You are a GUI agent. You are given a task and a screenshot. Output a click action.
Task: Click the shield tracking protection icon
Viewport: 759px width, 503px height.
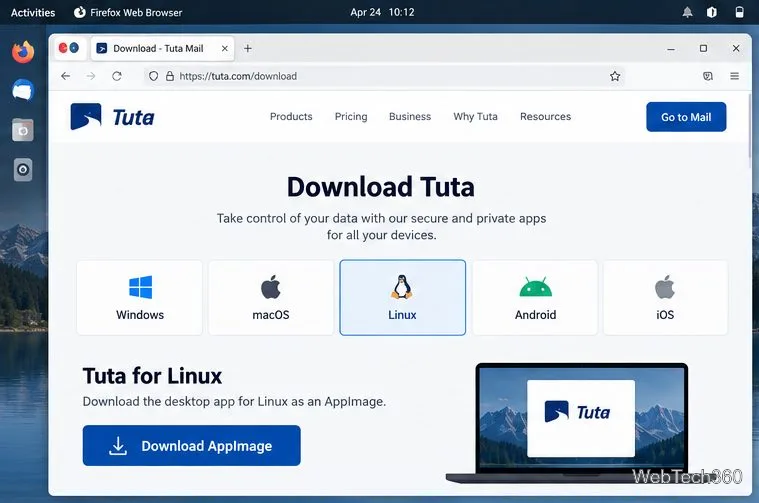pos(153,76)
